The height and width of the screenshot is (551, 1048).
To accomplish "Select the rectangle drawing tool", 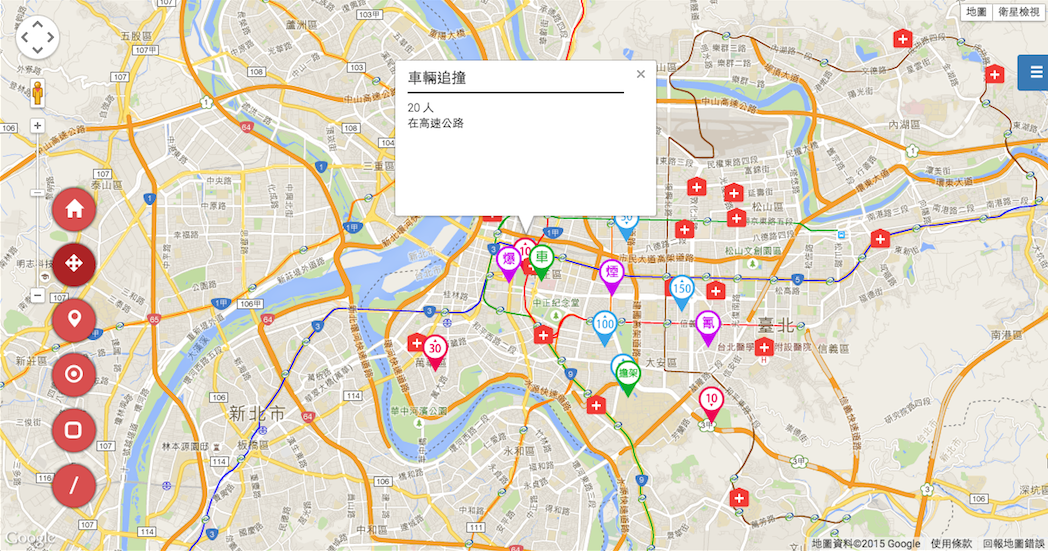I will [74, 429].
